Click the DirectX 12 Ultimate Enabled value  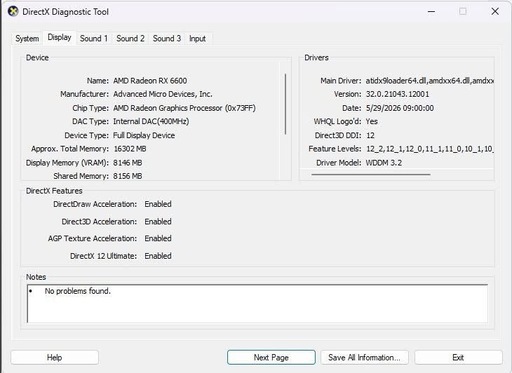(158, 256)
